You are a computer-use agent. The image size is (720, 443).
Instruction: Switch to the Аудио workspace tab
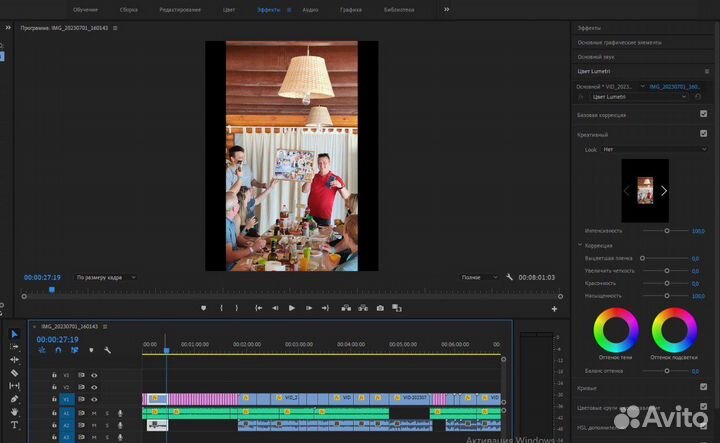coord(311,9)
